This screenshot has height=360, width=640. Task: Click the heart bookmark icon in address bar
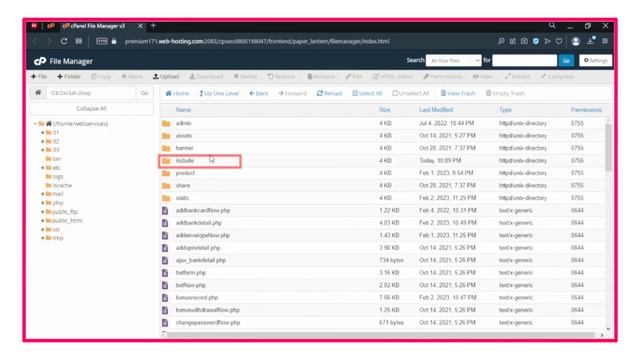tap(559, 41)
